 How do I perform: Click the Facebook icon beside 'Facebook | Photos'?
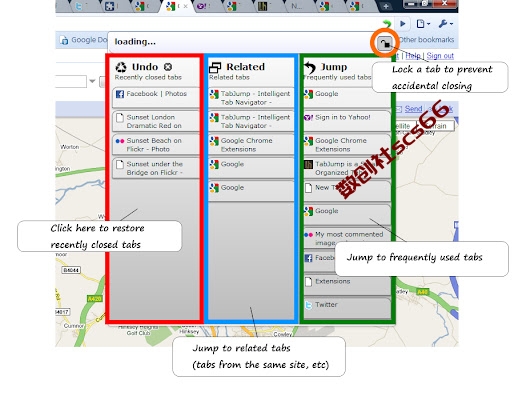pyautogui.click(x=120, y=94)
